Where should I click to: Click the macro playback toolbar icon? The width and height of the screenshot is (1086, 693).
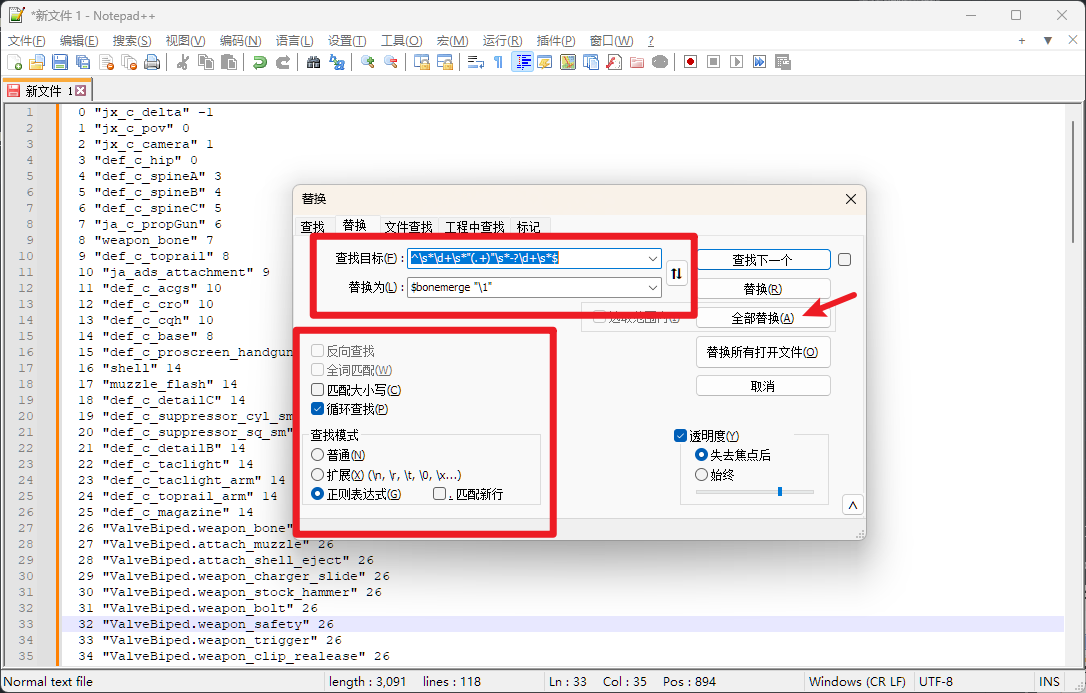(x=737, y=62)
